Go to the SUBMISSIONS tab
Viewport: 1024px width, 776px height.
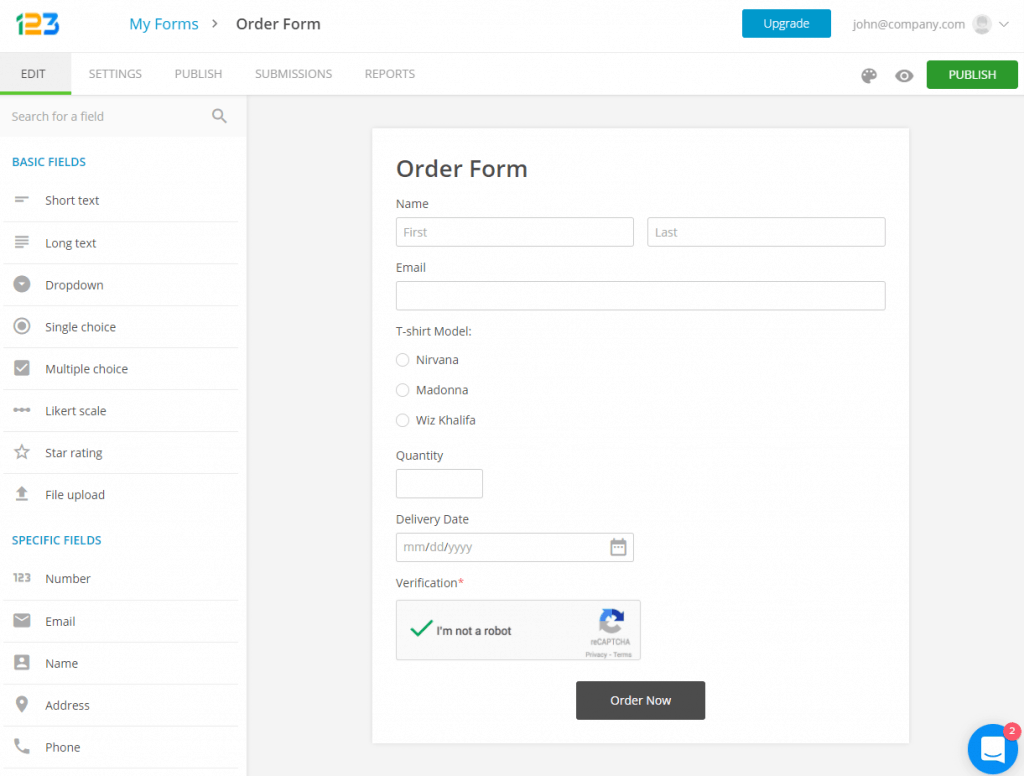point(293,74)
